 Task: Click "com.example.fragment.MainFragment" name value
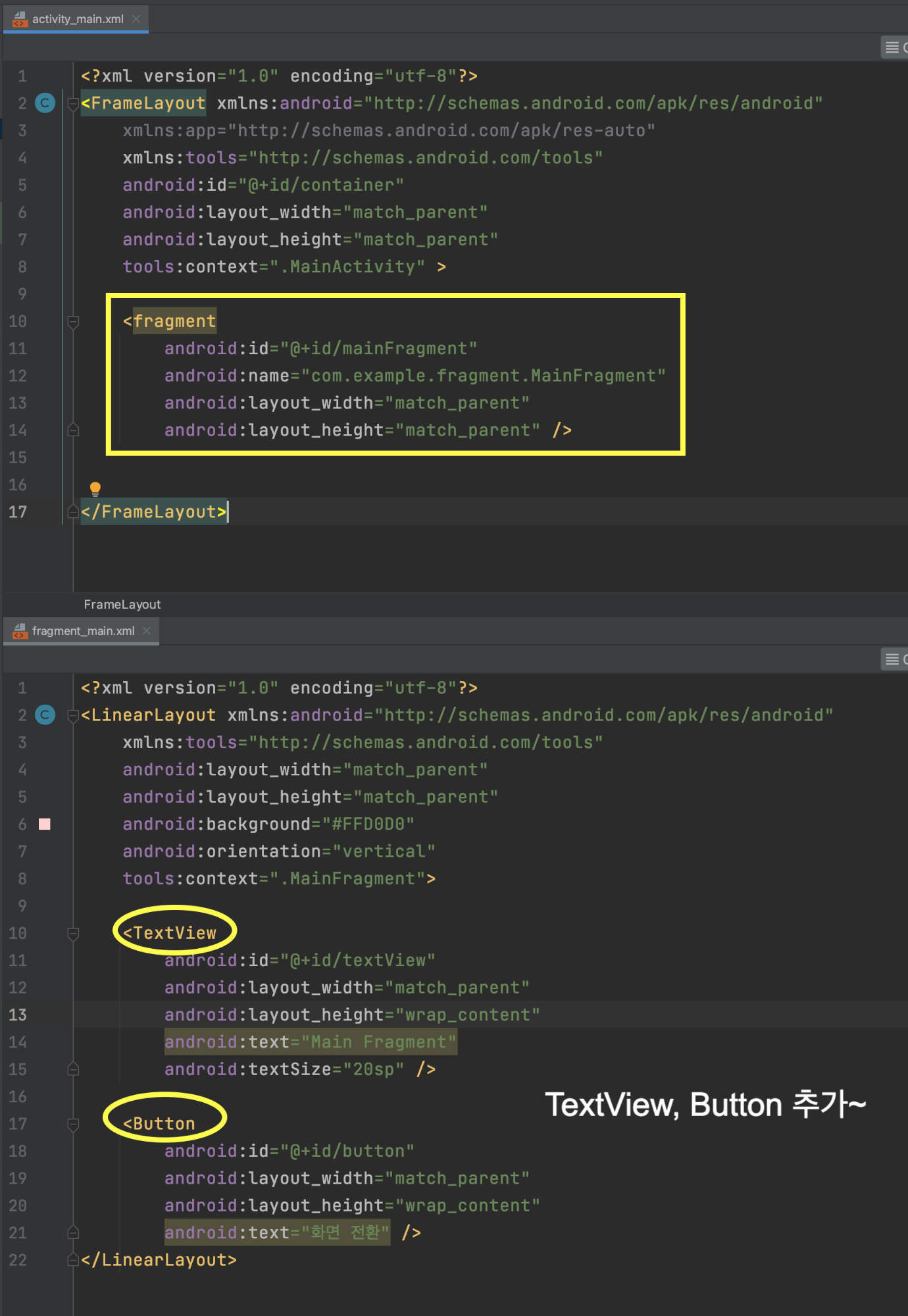pyautogui.click(x=483, y=376)
